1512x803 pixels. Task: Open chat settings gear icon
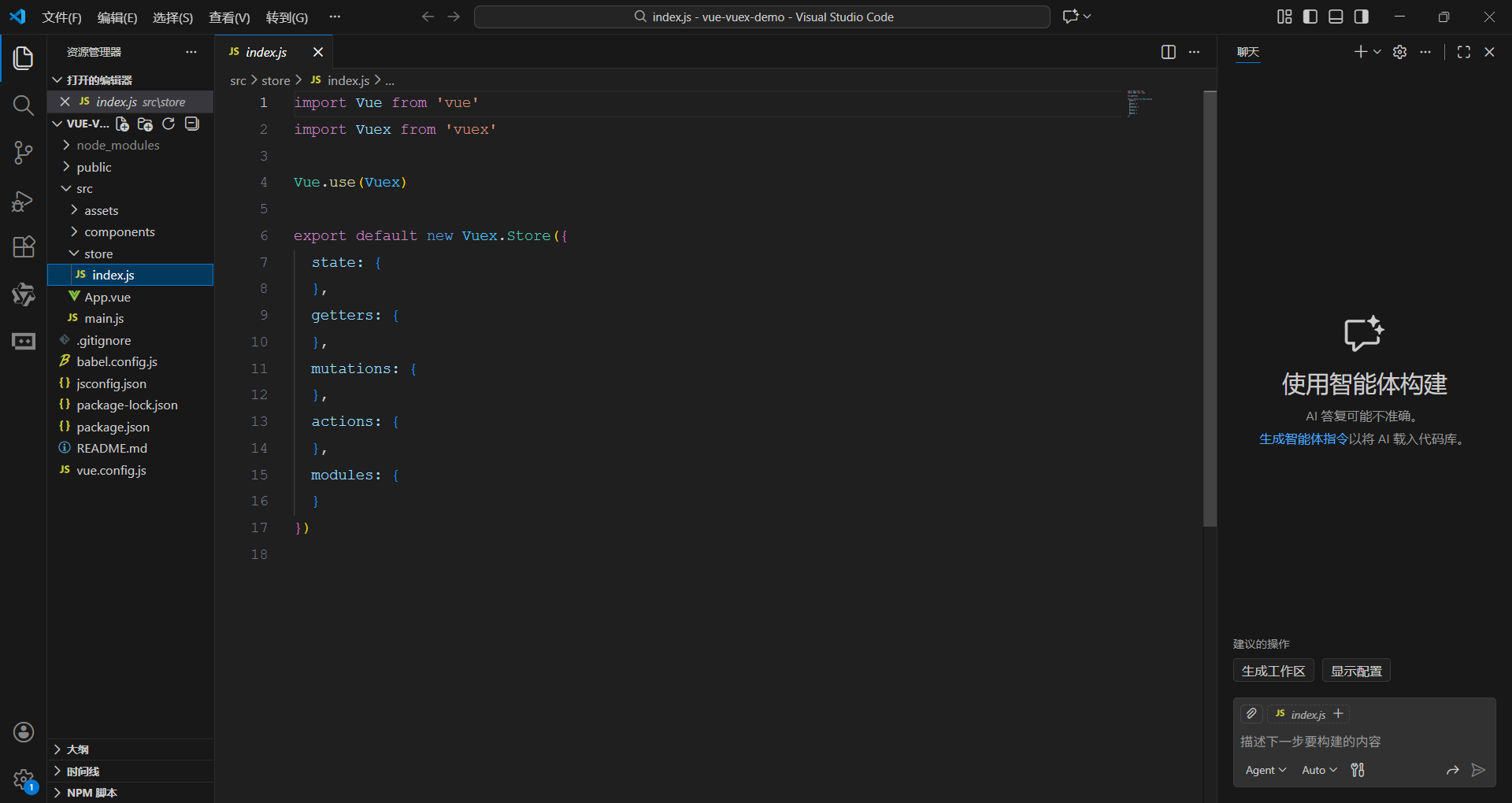[1399, 52]
